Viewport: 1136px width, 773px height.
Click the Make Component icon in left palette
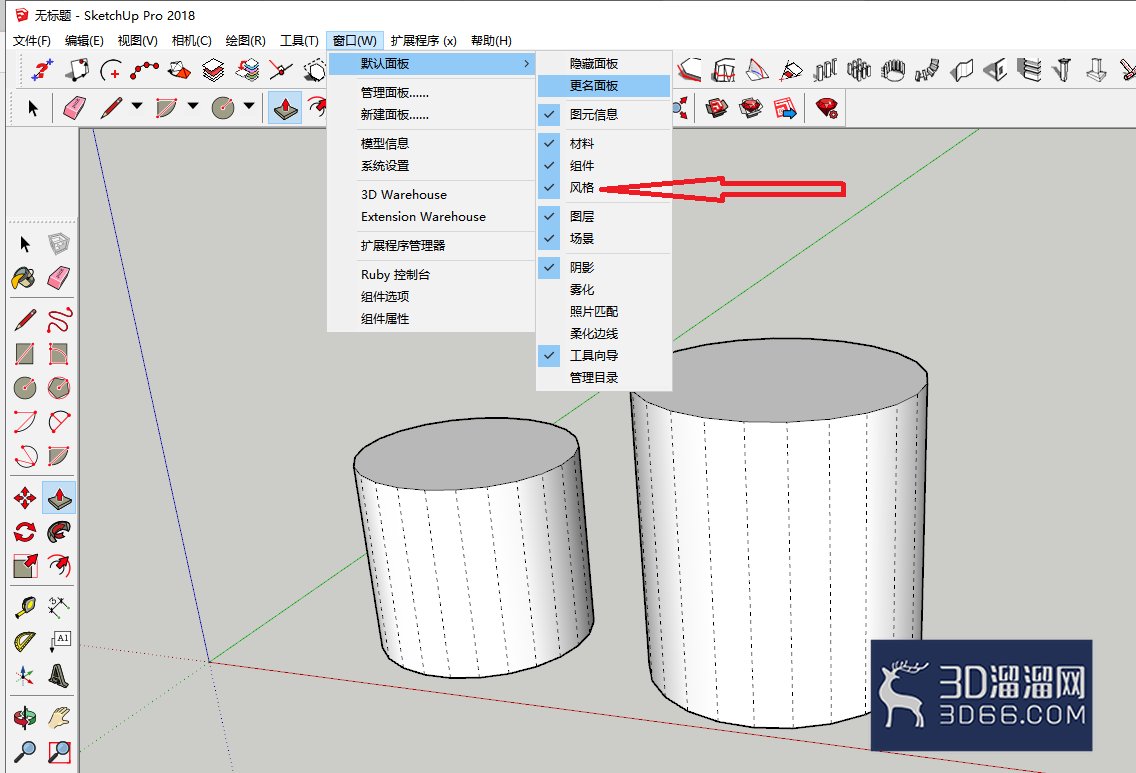(x=59, y=244)
